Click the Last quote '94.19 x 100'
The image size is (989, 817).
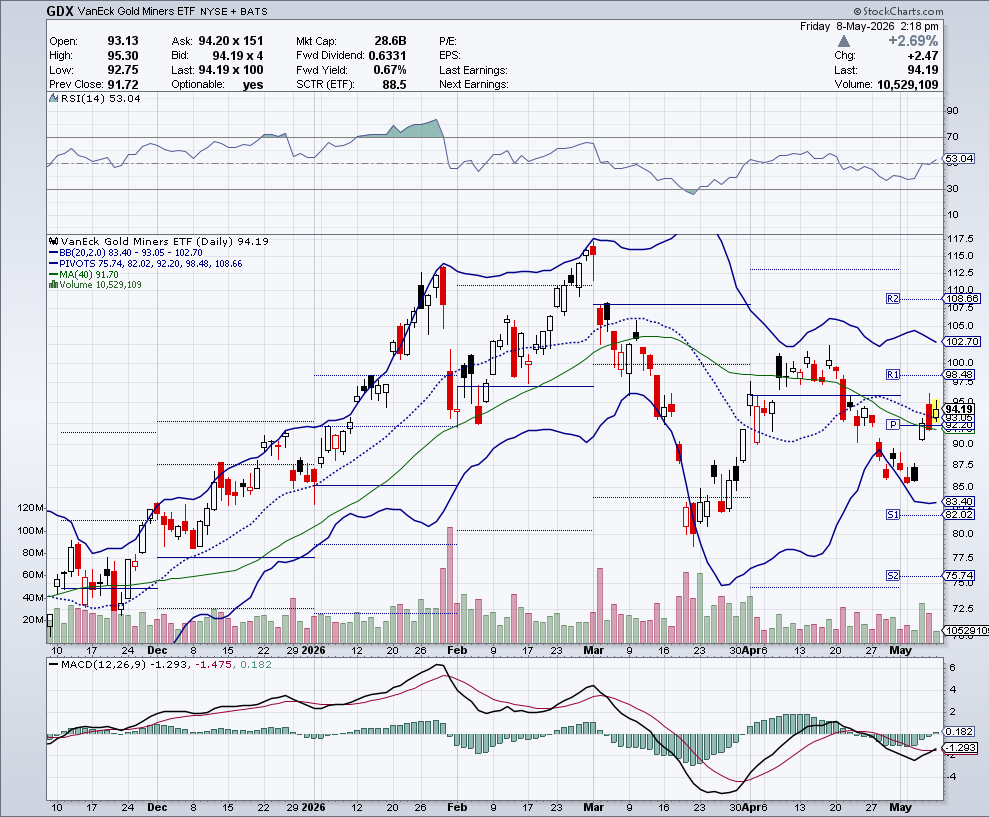(230, 70)
